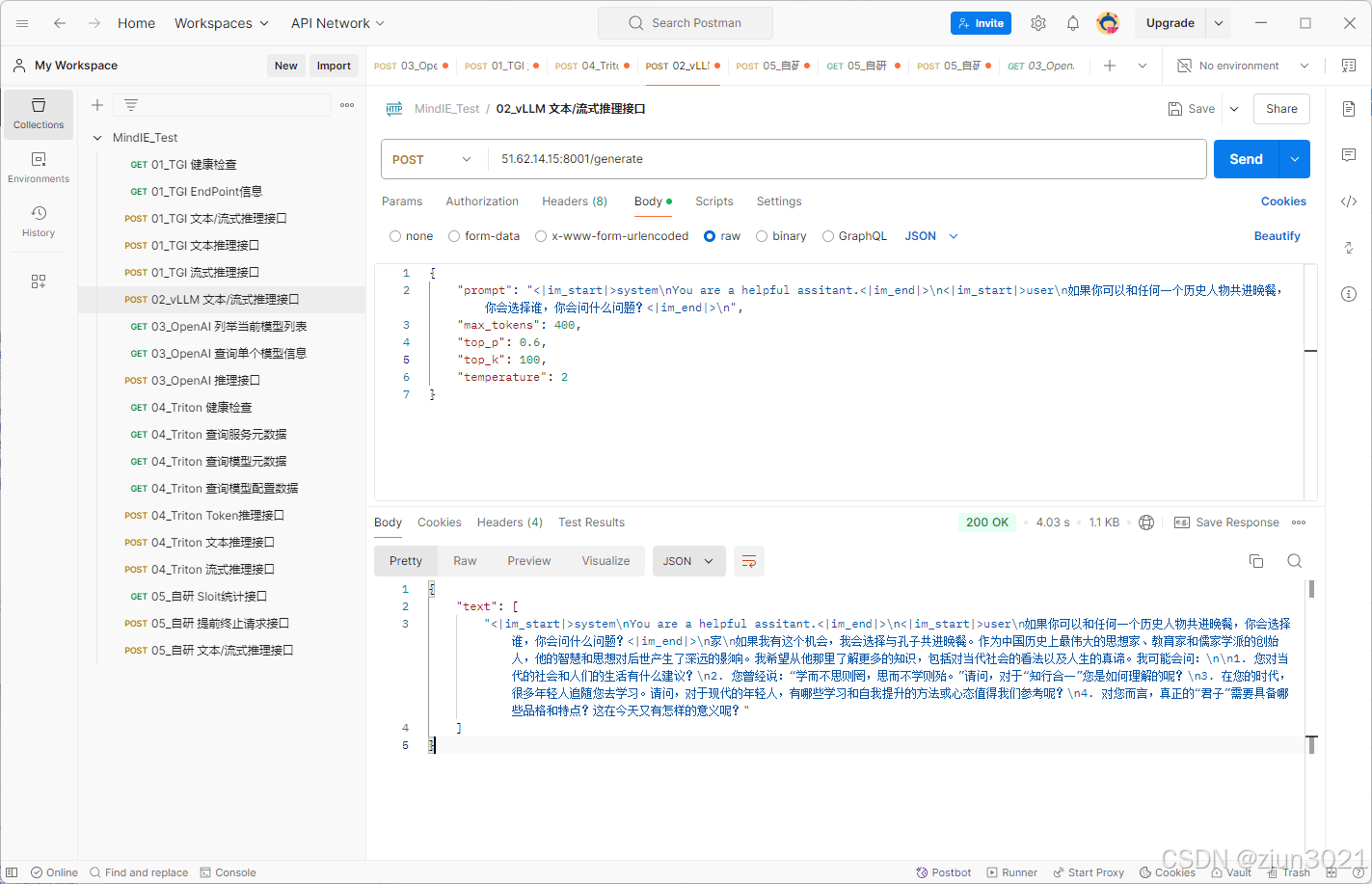Open response more options ellipsis
The height and width of the screenshot is (884, 1372).
click(1299, 522)
